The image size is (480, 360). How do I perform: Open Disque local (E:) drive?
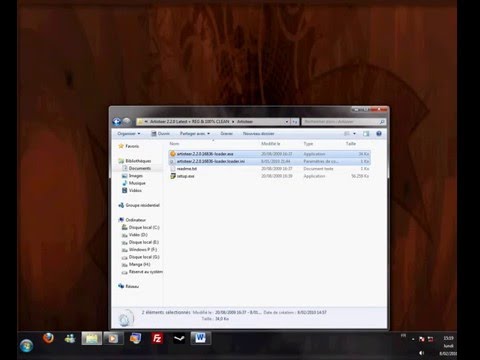[x=144, y=242]
